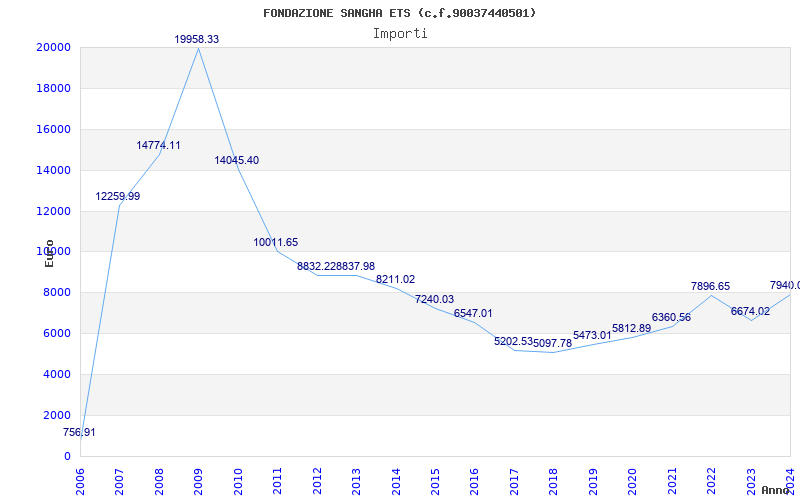
Task: Click the data label 12259.99
Action: click(x=117, y=196)
